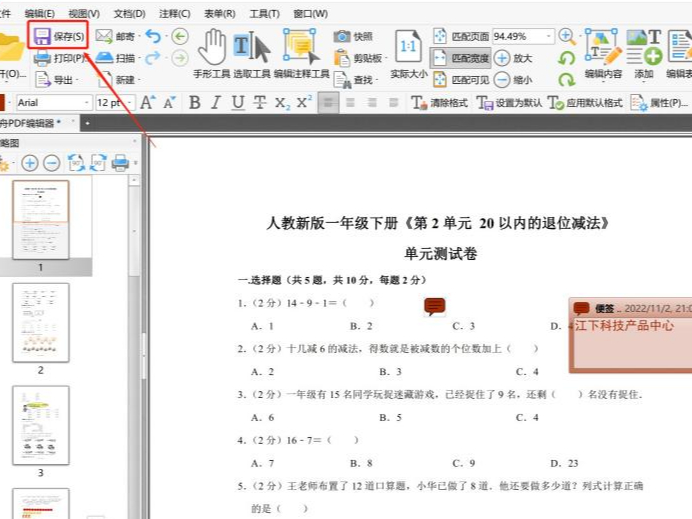
Task: Toggle Underline formatting
Action: 238,102
